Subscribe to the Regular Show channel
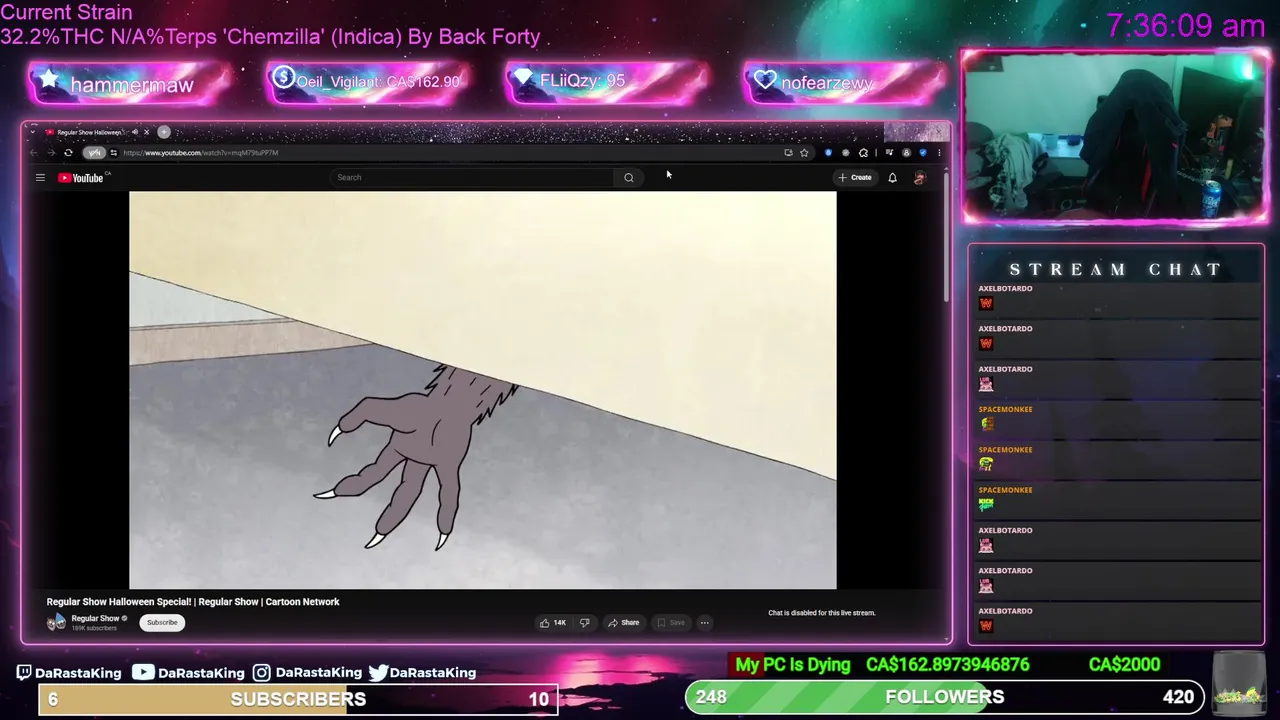This screenshot has width=1280, height=720. (x=162, y=623)
